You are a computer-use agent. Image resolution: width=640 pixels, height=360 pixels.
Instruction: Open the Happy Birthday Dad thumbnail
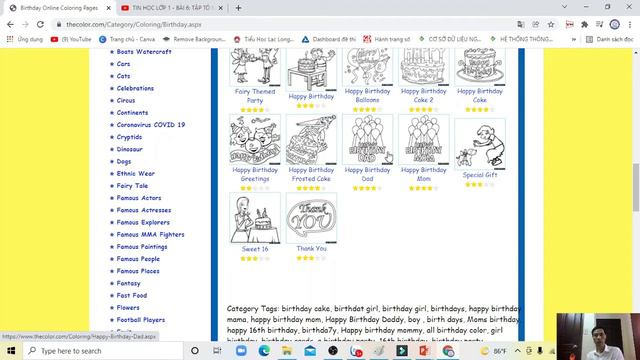click(x=367, y=140)
